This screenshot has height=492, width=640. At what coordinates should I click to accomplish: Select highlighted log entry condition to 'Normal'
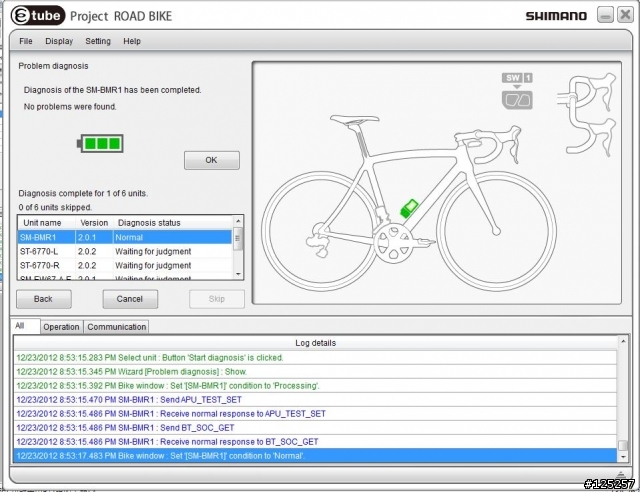(x=316, y=456)
